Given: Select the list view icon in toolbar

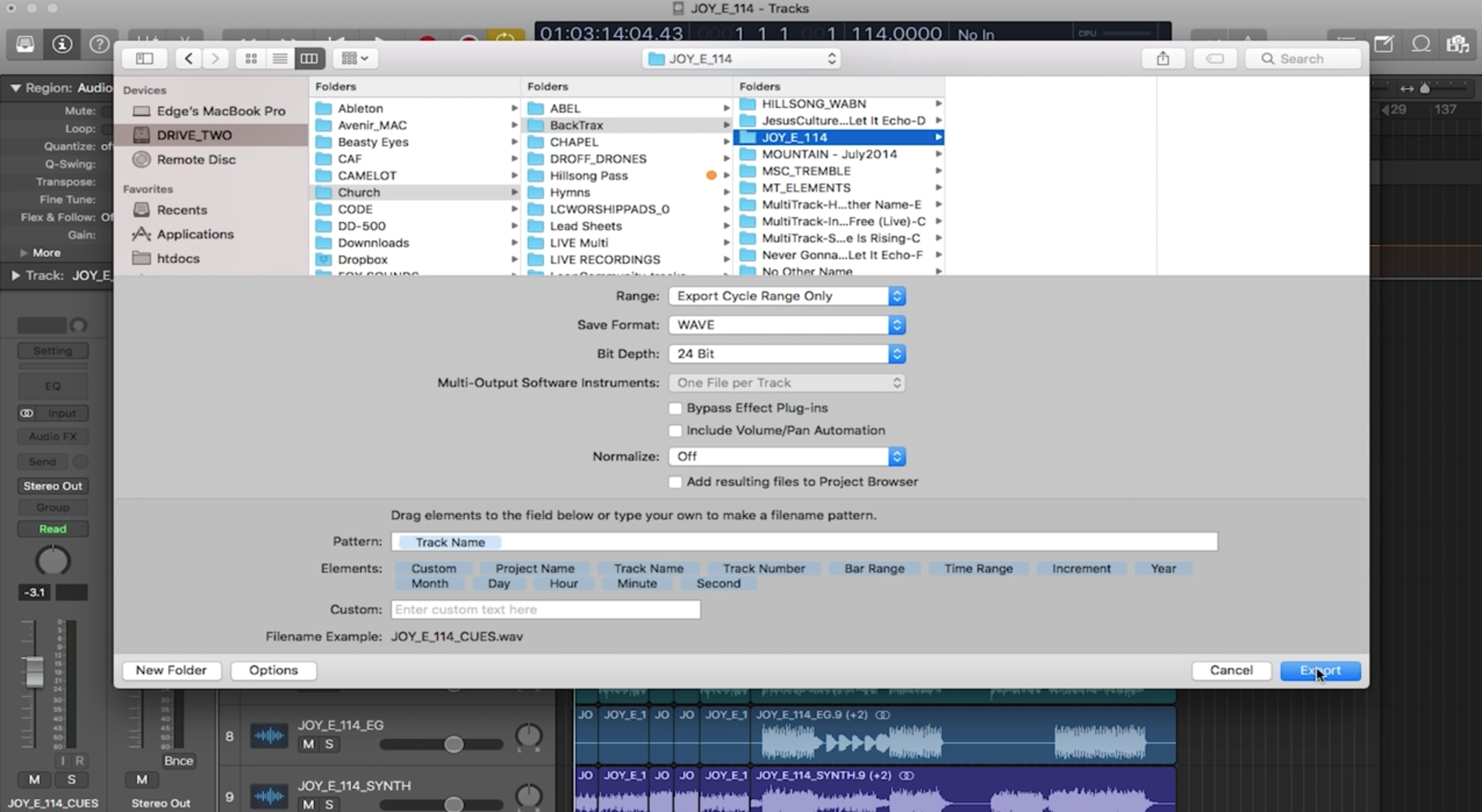Looking at the screenshot, I should [x=278, y=58].
